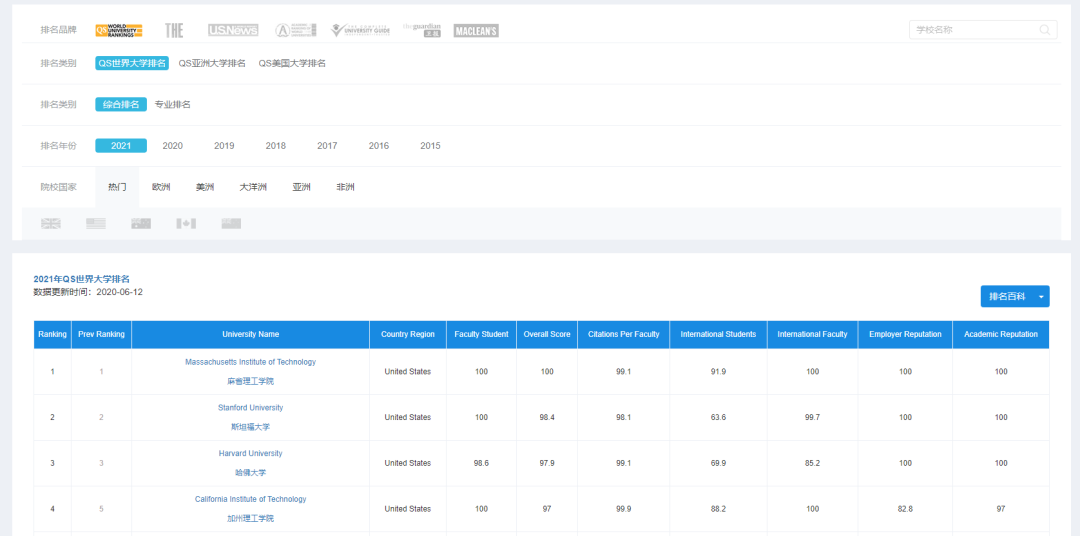Click the Ranking column header

(x=52, y=334)
